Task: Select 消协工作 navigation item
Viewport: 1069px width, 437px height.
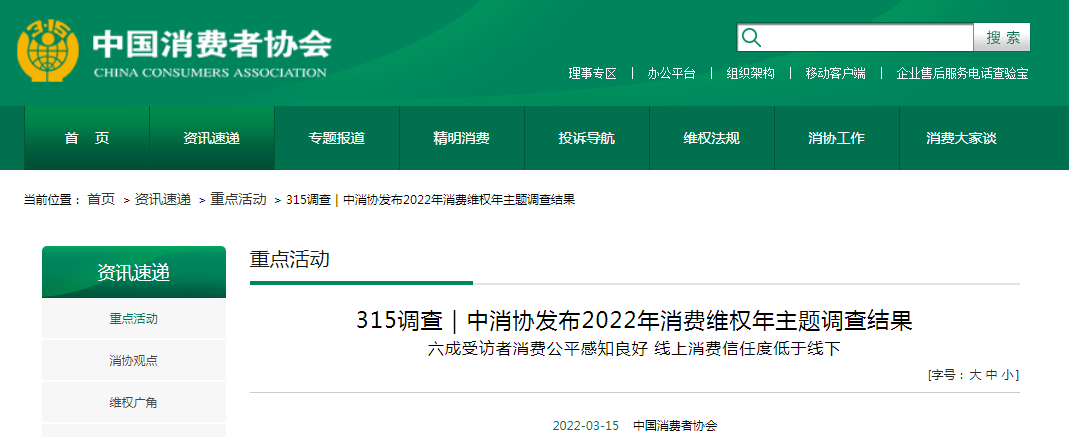Action: [837, 138]
